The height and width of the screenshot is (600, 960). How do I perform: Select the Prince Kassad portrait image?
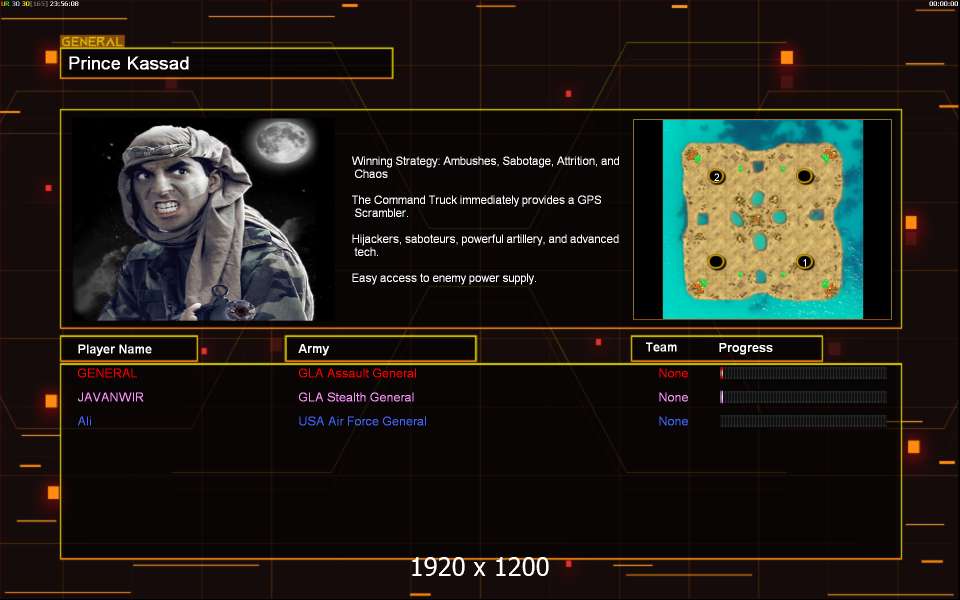(x=203, y=219)
